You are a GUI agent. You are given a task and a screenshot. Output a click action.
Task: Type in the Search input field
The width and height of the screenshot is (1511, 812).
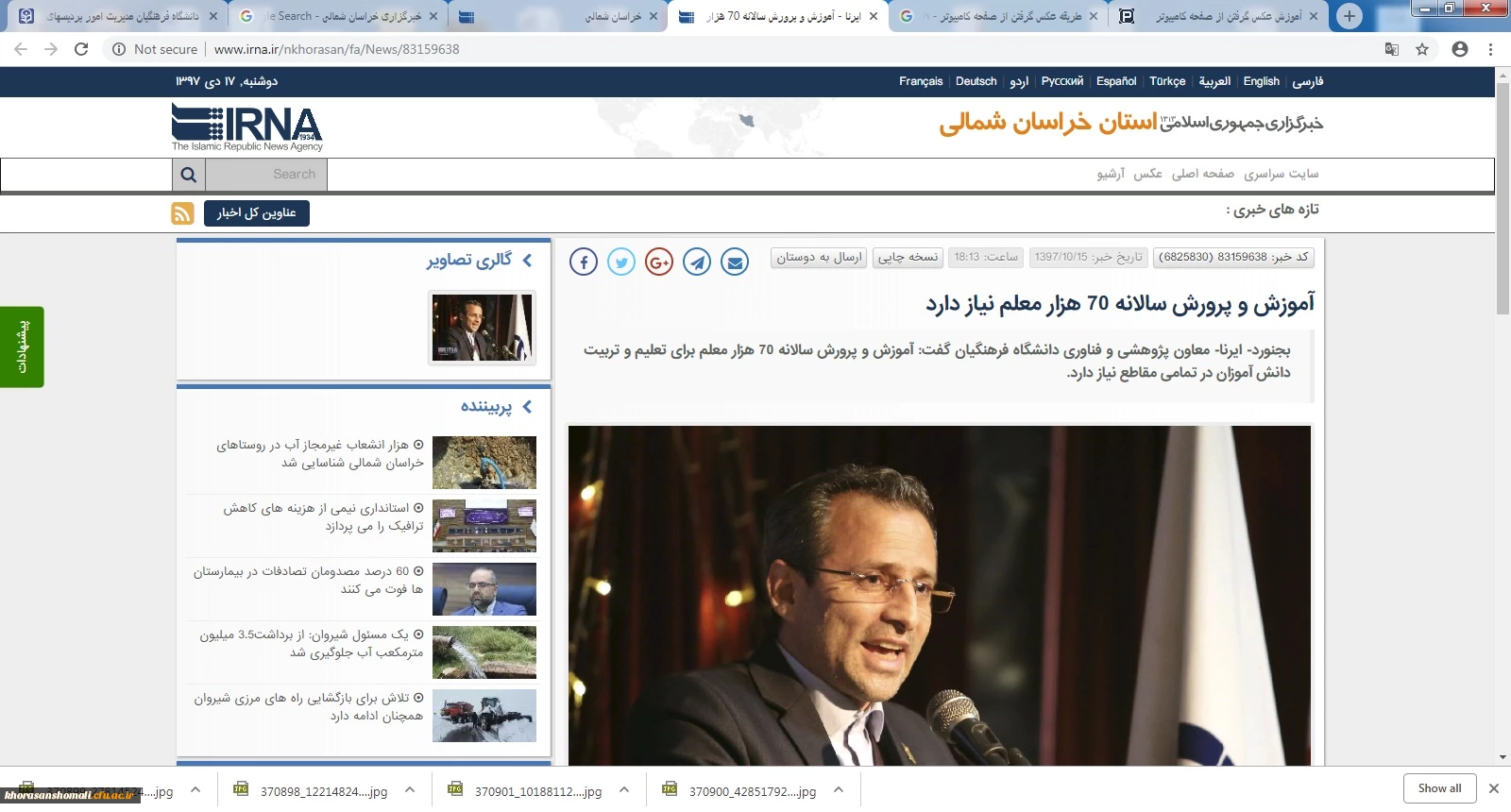click(266, 175)
